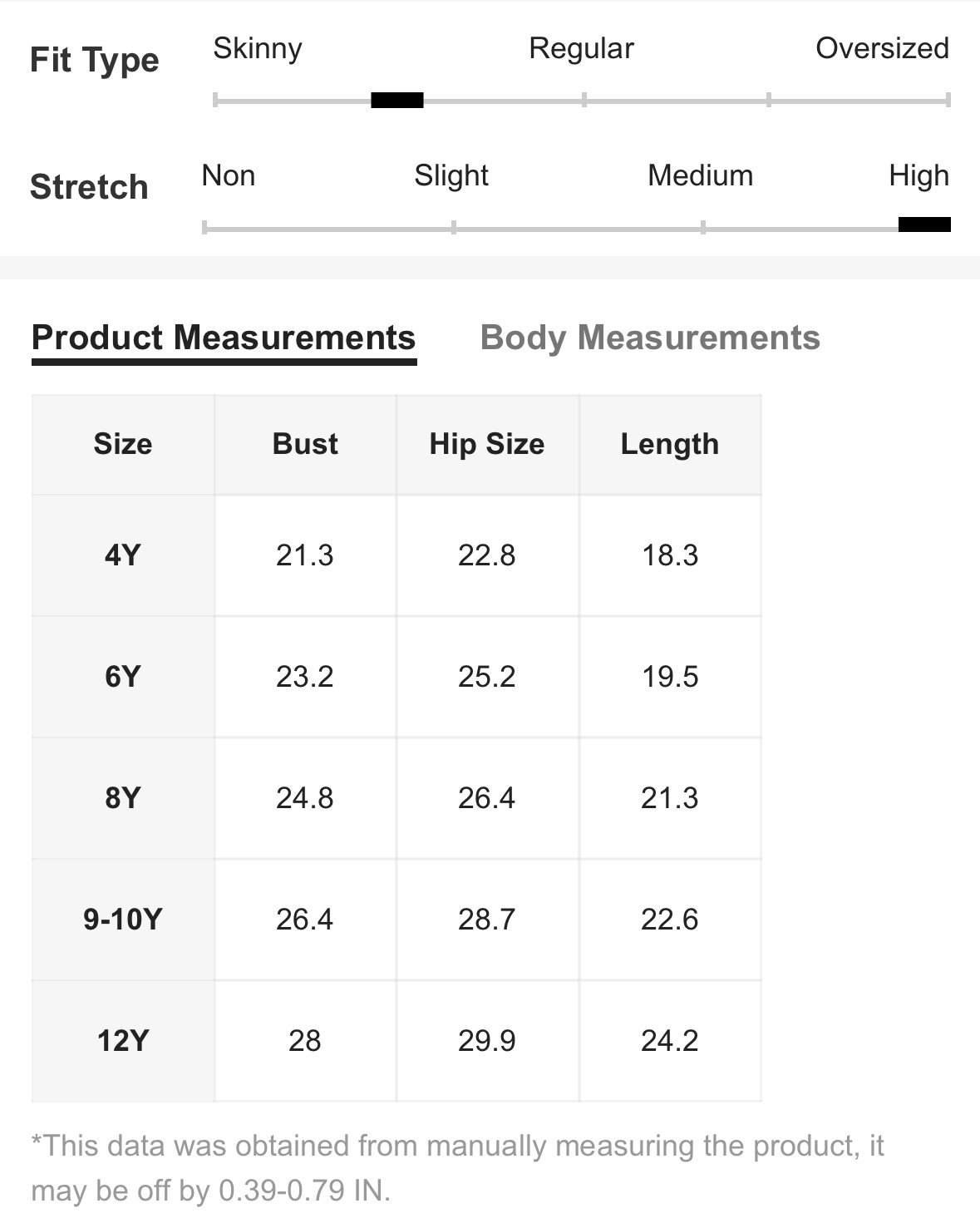
Task: Select the 9-10Y size row label
Action: point(123,919)
